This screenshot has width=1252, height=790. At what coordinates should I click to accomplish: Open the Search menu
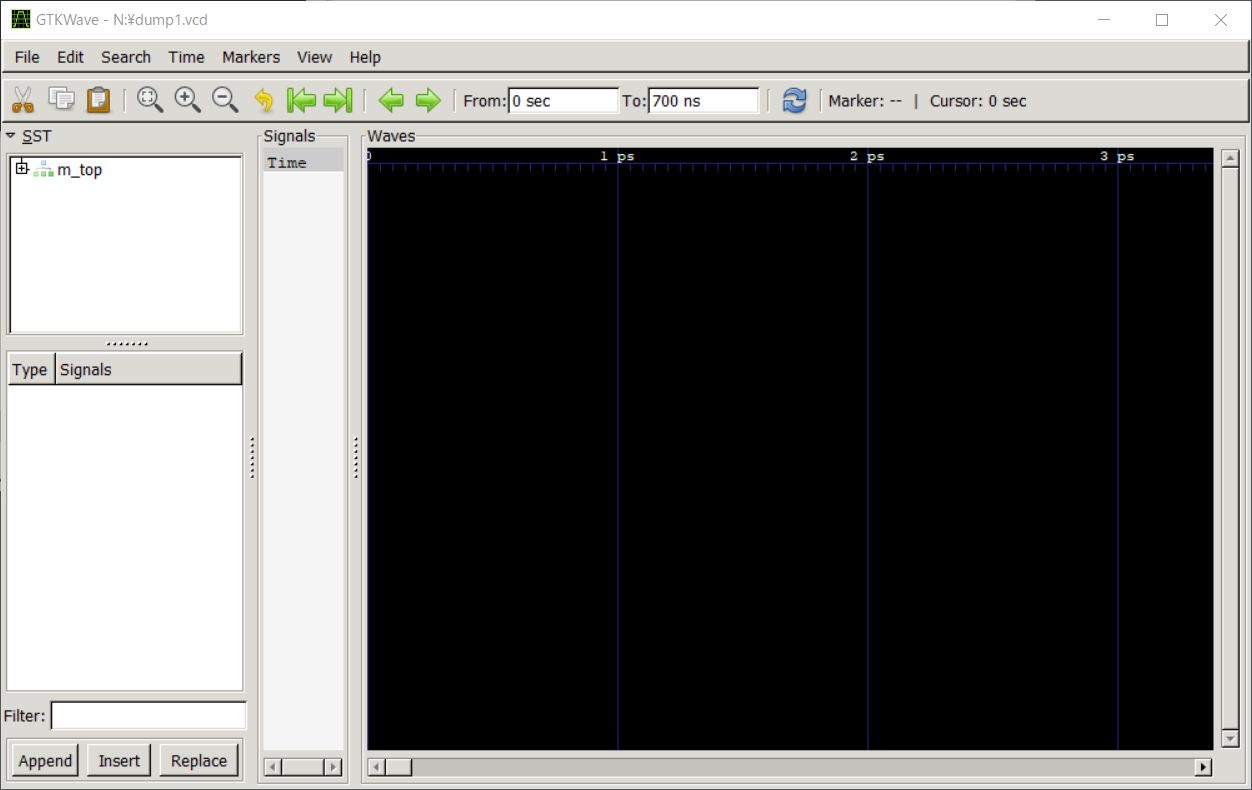coord(126,57)
